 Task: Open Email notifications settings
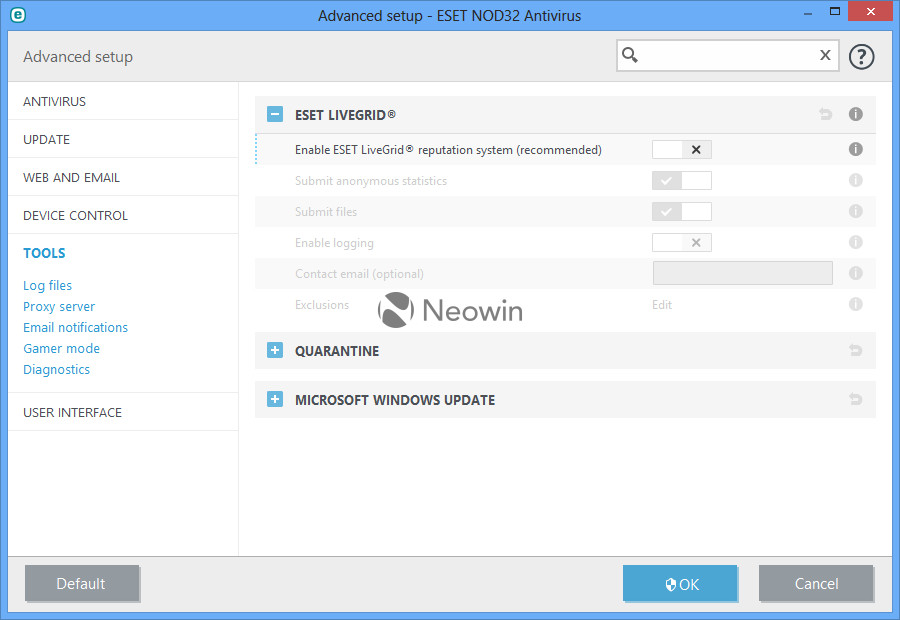[x=75, y=327]
